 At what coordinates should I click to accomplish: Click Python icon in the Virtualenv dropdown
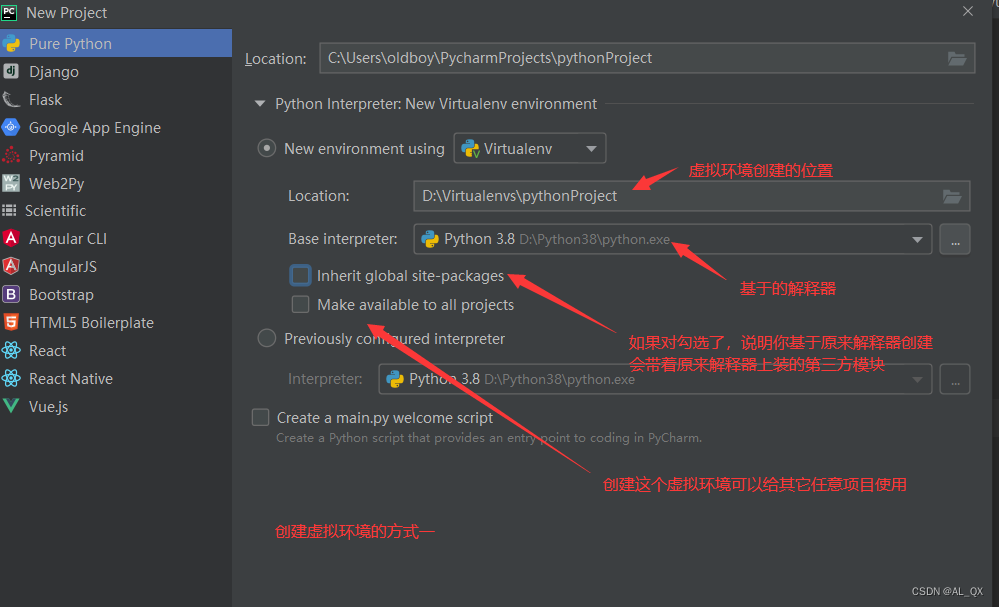[x=470, y=148]
